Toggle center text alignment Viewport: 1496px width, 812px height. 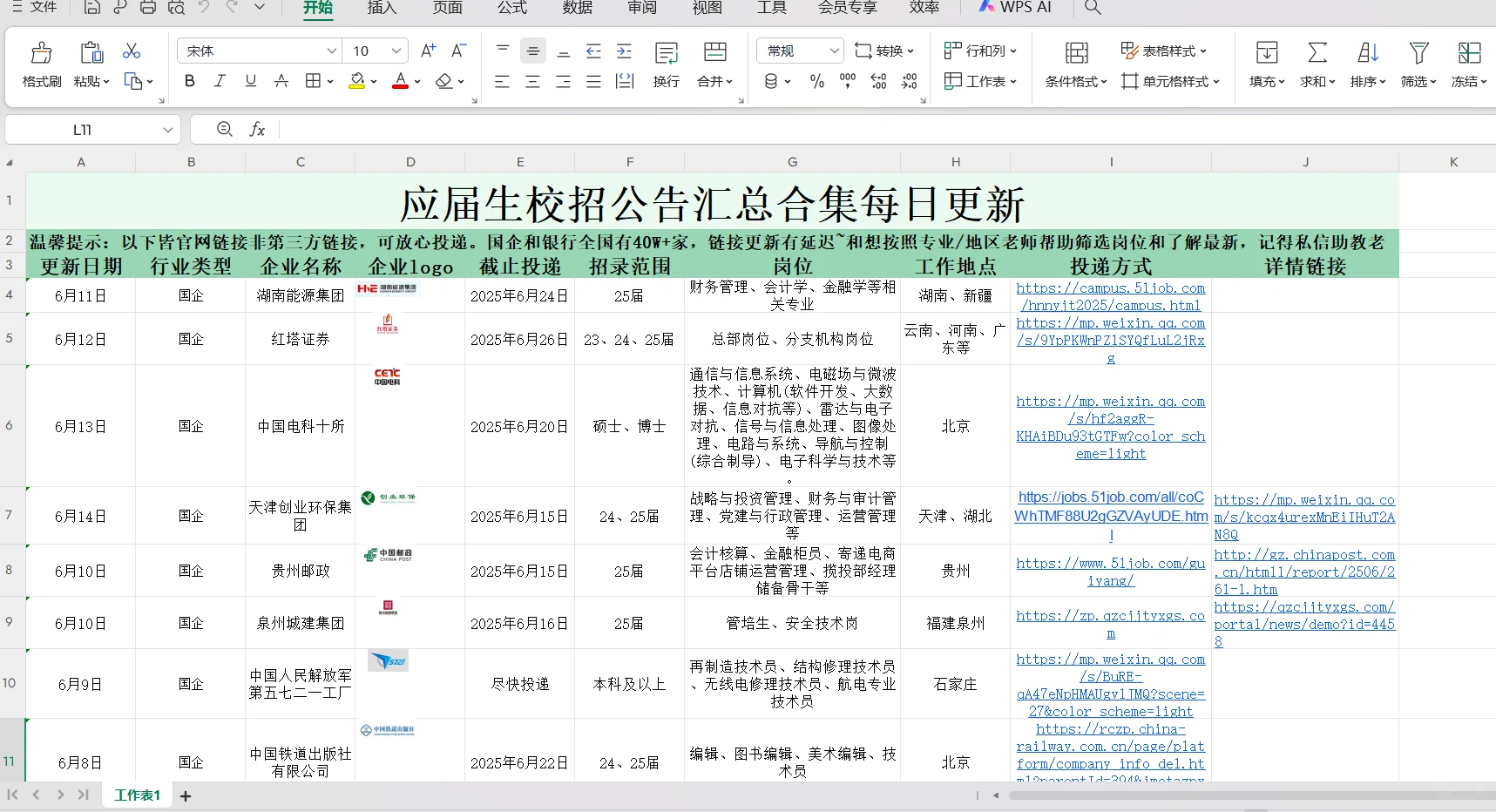pos(533,81)
